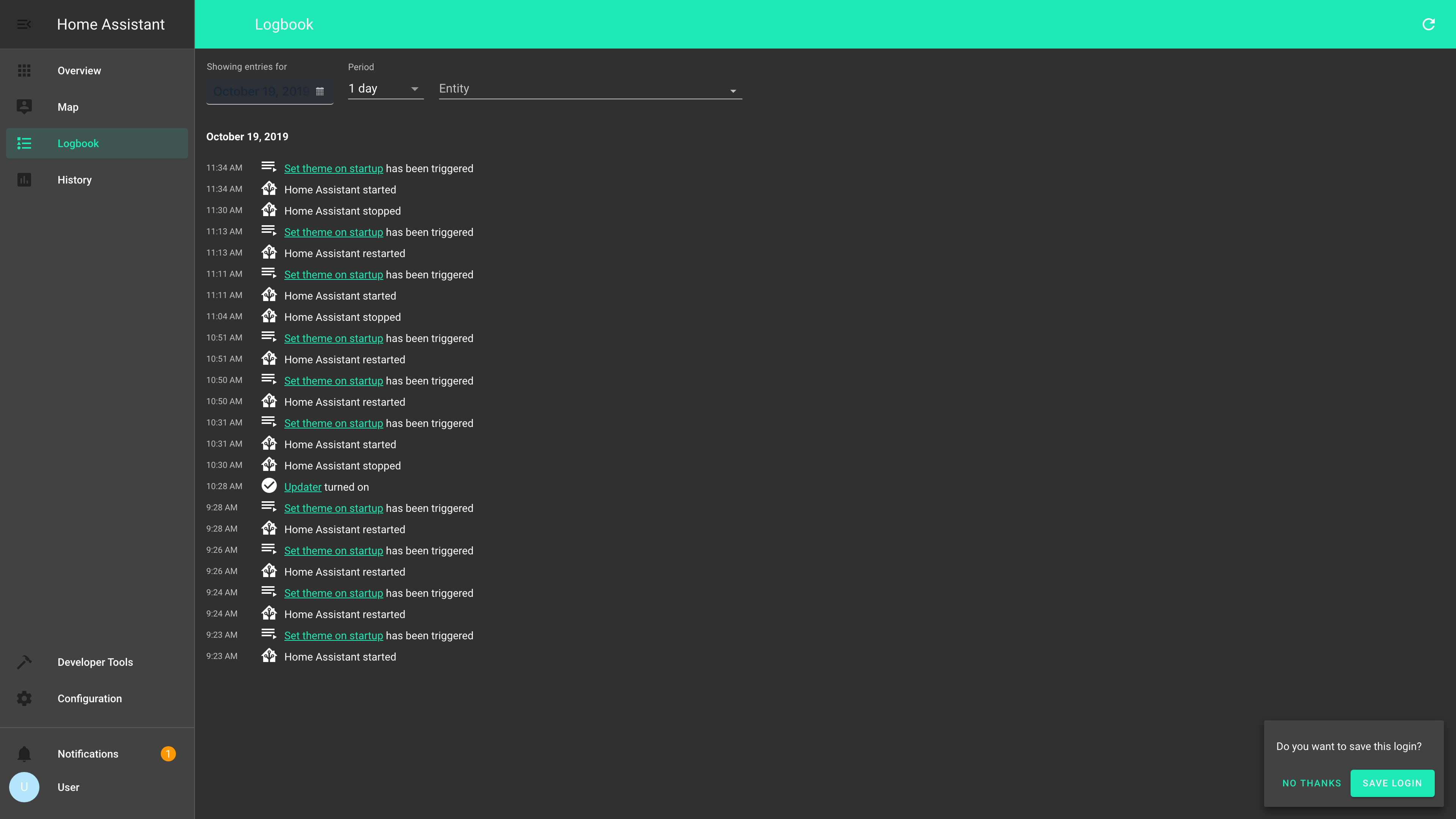This screenshot has width=1456, height=819.
Task: Open the Updater entity link
Action: click(303, 487)
